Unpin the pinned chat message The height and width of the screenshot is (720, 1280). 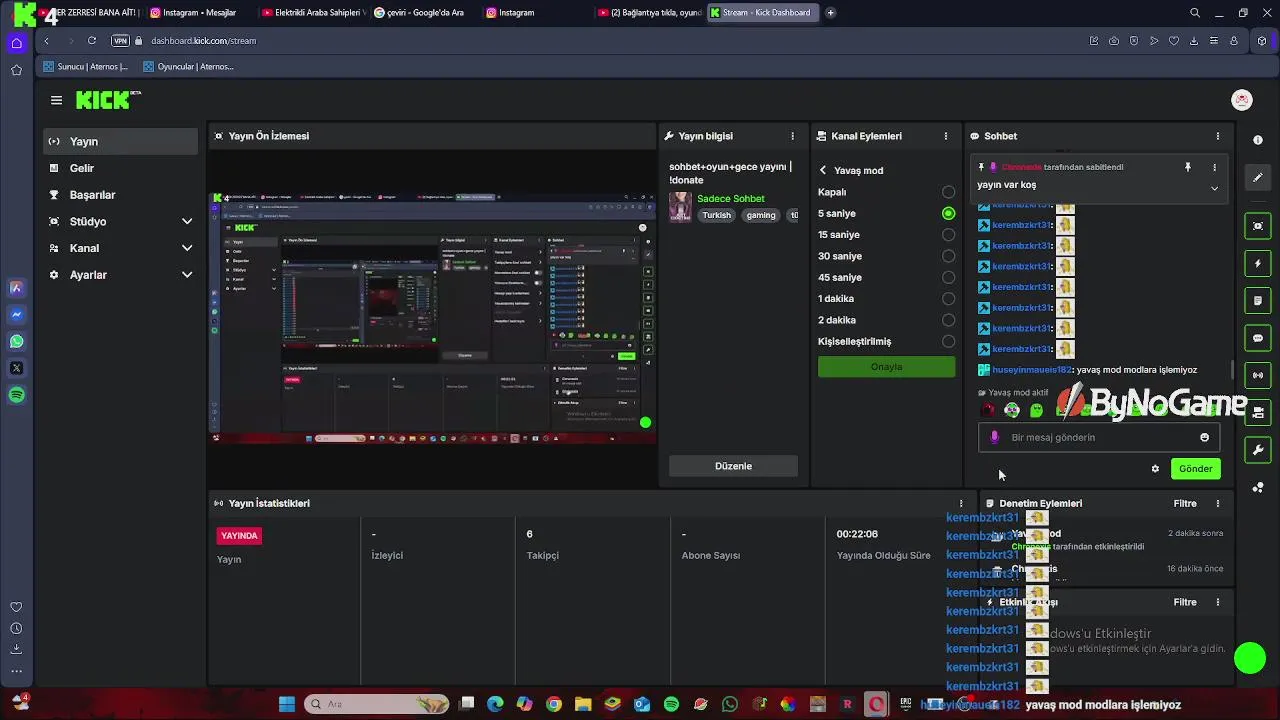[1188, 167]
